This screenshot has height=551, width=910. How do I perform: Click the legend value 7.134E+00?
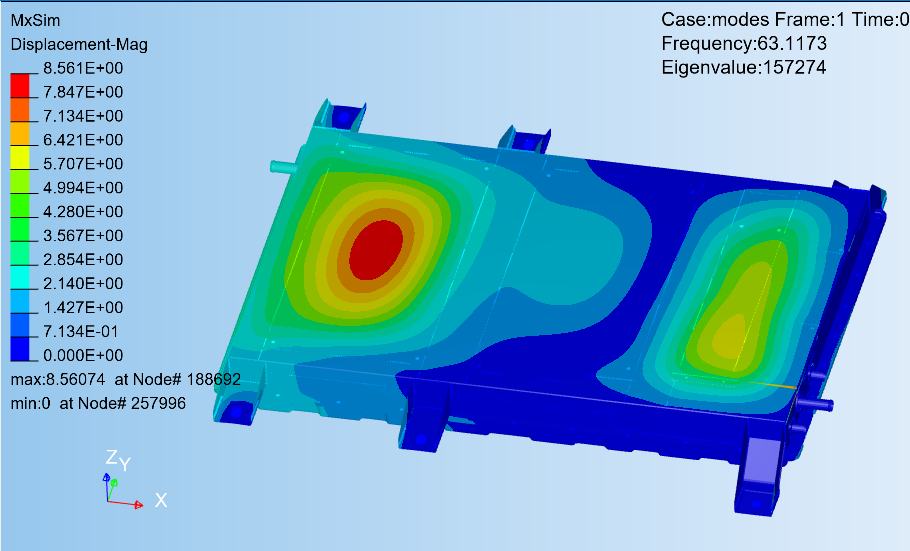83,116
